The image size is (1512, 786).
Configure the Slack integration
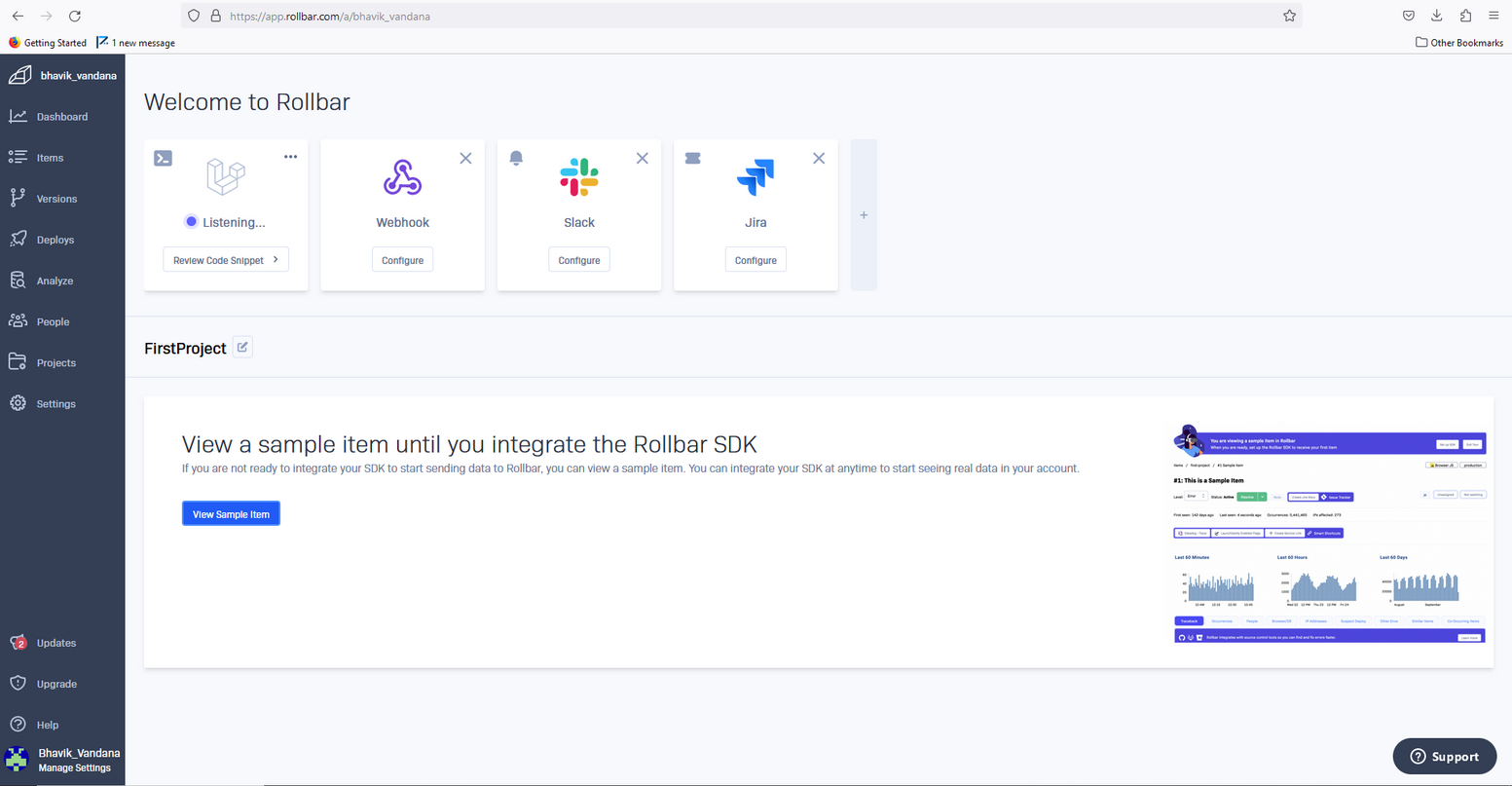pyautogui.click(x=579, y=260)
